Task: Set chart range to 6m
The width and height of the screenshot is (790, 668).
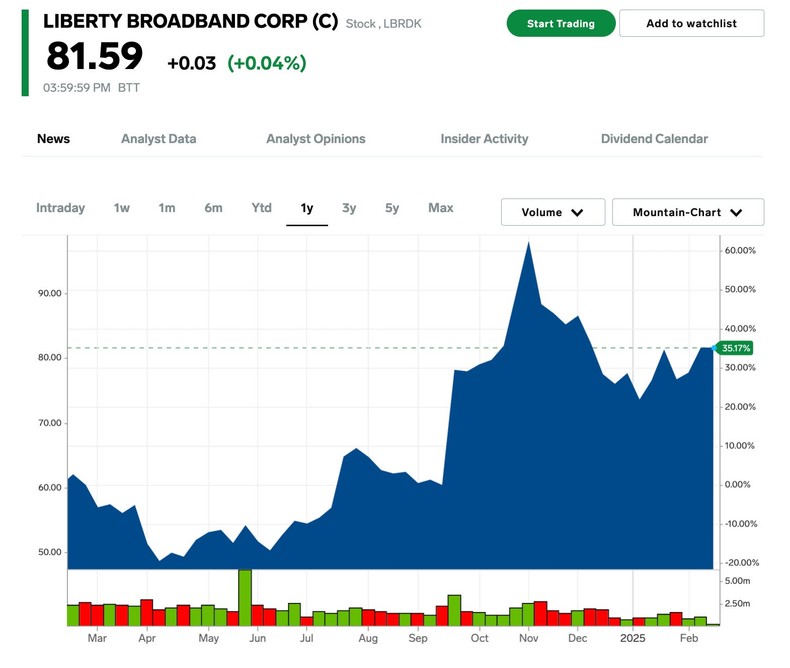Action: pyautogui.click(x=213, y=208)
